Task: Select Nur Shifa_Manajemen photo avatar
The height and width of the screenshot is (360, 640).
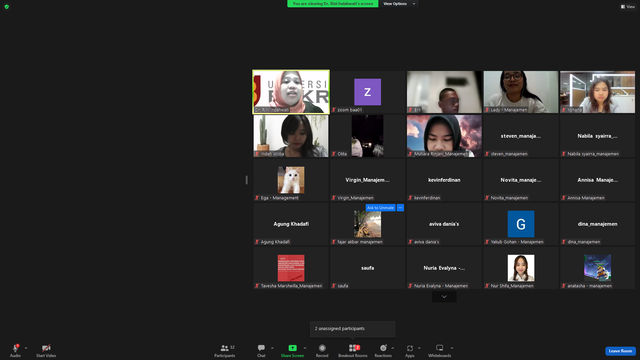Action: [521, 268]
